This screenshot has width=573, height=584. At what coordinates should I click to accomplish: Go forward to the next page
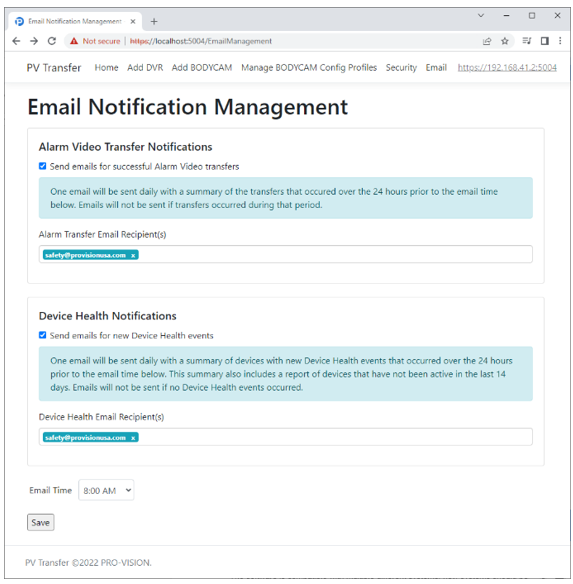coord(34,41)
